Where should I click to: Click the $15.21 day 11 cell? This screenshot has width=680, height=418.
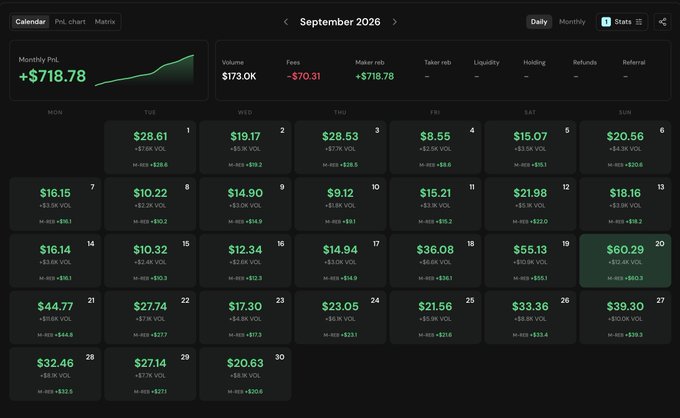point(435,204)
